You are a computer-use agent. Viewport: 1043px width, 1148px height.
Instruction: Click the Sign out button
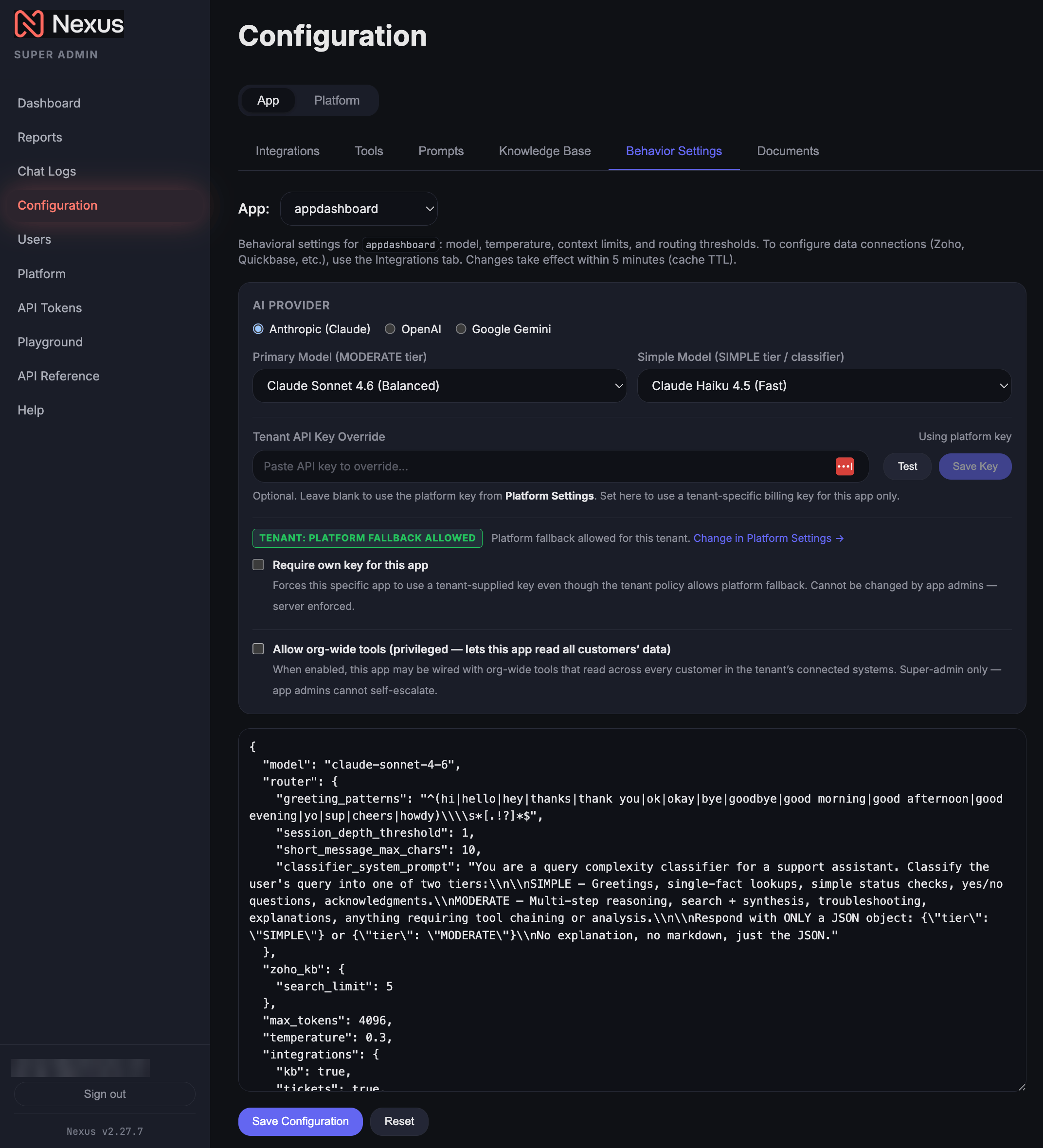coord(105,1094)
